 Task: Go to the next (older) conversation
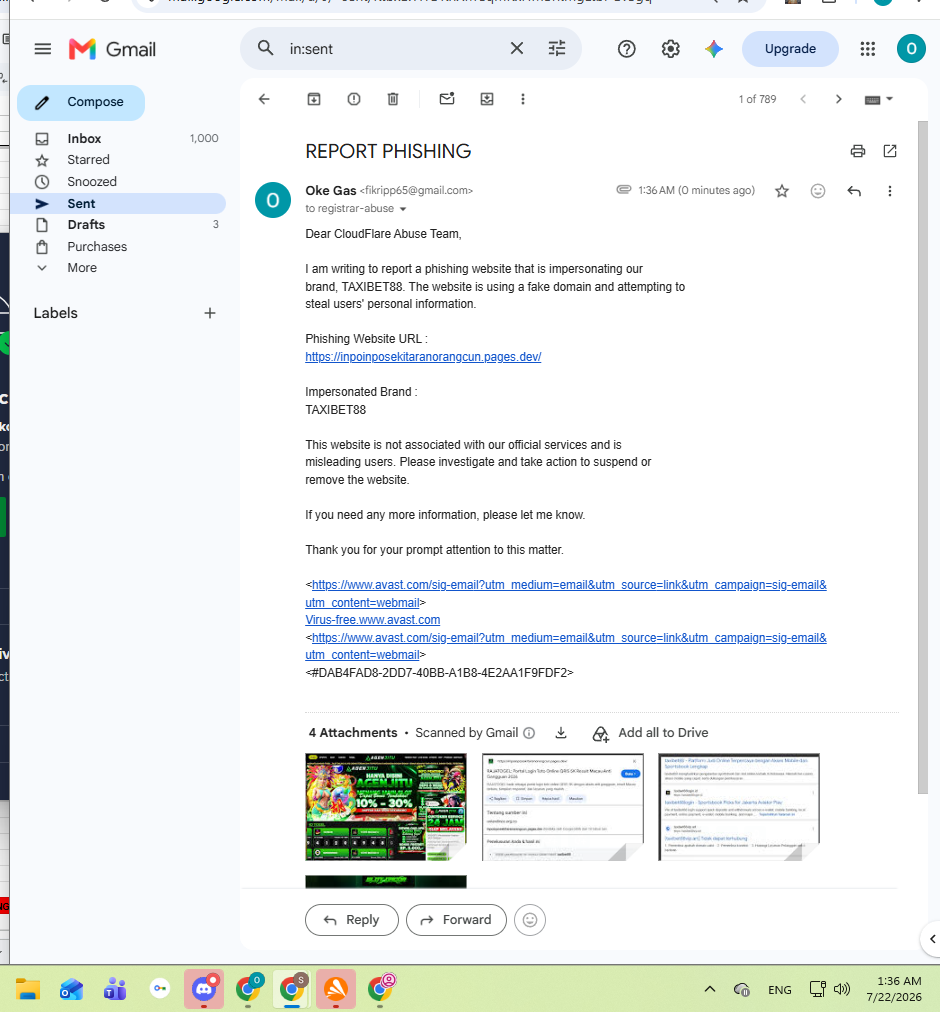pyautogui.click(x=839, y=99)
